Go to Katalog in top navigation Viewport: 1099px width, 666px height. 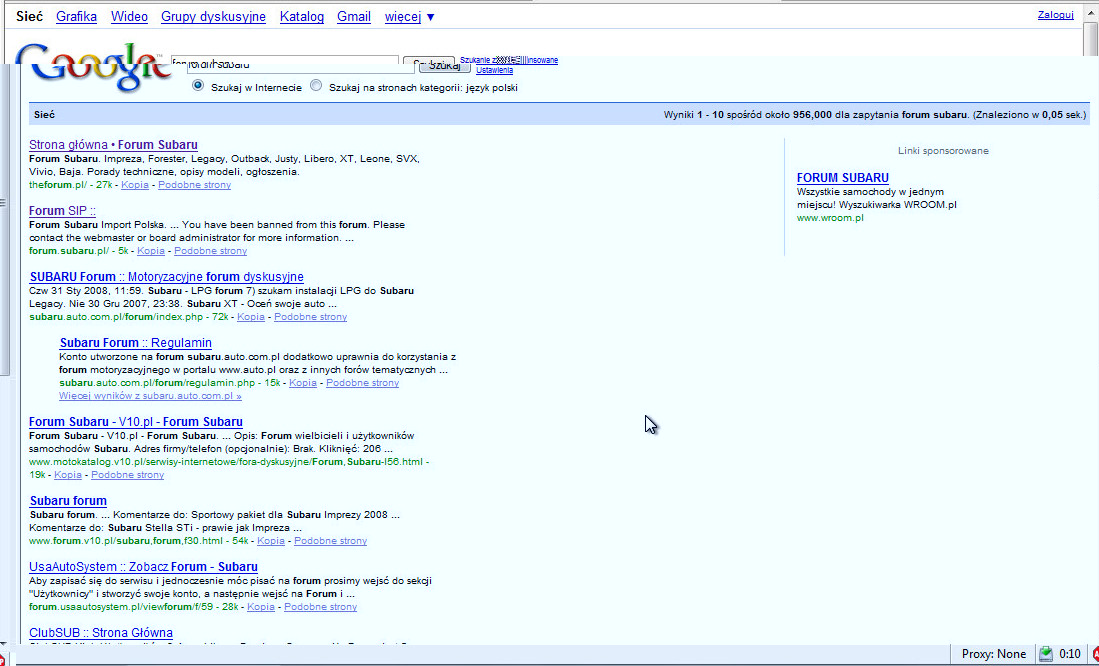[x=301, y=17]
